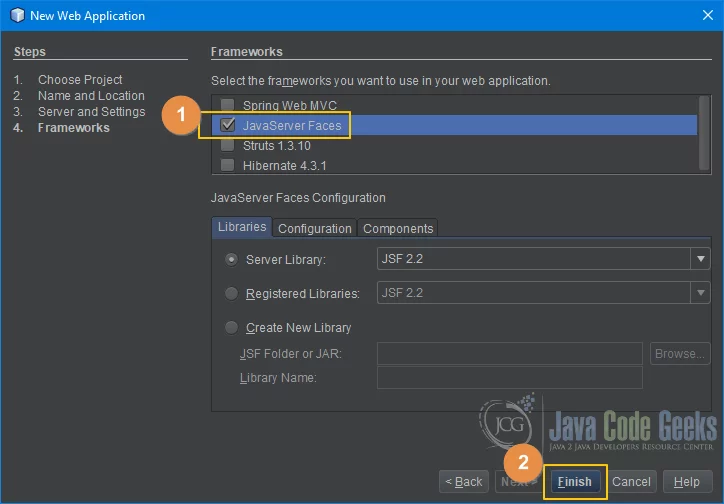Viewport: 724px width, 504px height.
Task: Select the Hibernate 4.3.1 row text
Action: 284,166
